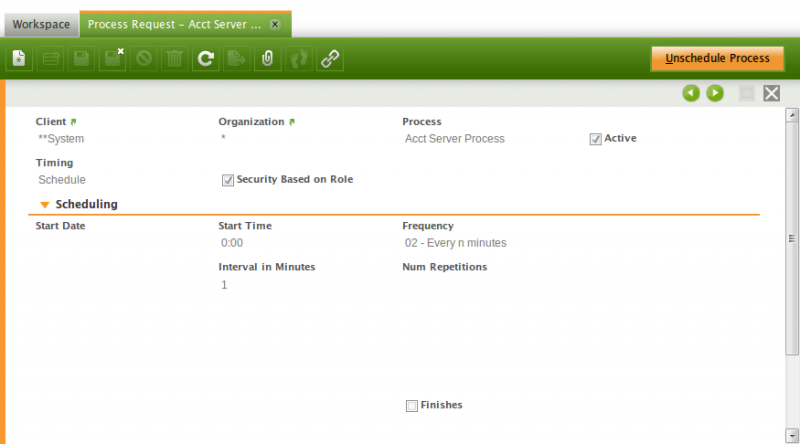Click the refresh arrow toolbar icon
This screenshot has height=444, width=800.
[205, 59]
